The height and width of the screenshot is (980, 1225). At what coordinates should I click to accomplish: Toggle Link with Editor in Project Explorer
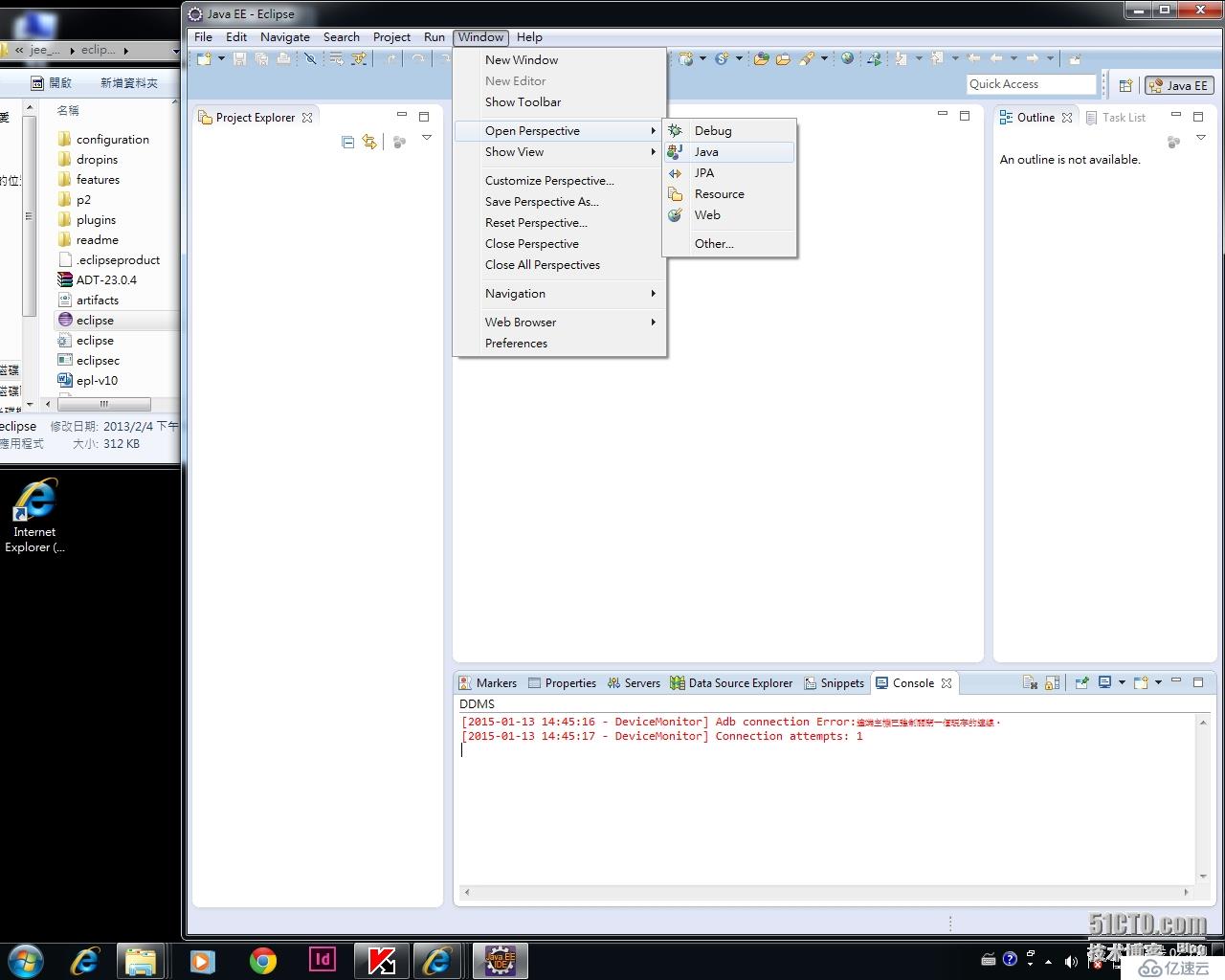369,142
